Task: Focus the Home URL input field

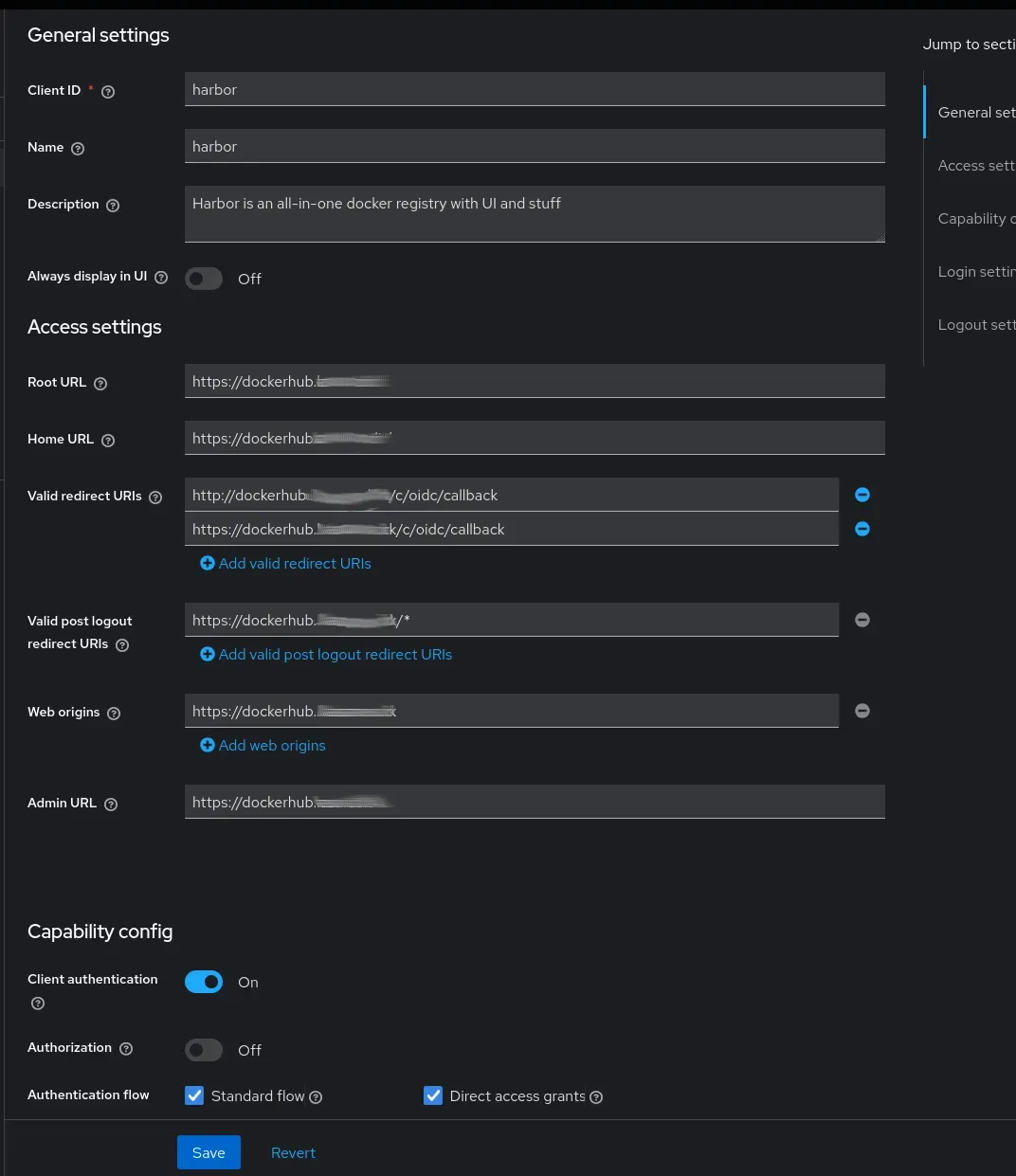Action: click(535, 438)
